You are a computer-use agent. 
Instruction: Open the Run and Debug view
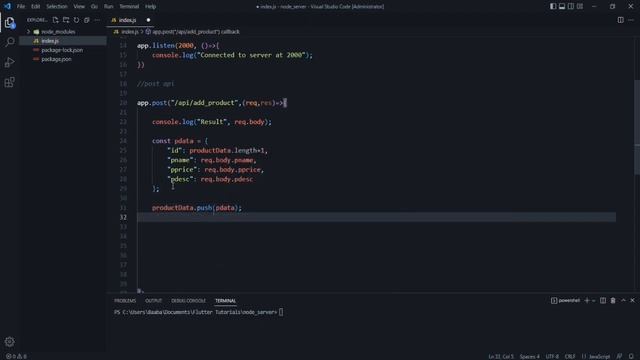[x=9, y=62]
